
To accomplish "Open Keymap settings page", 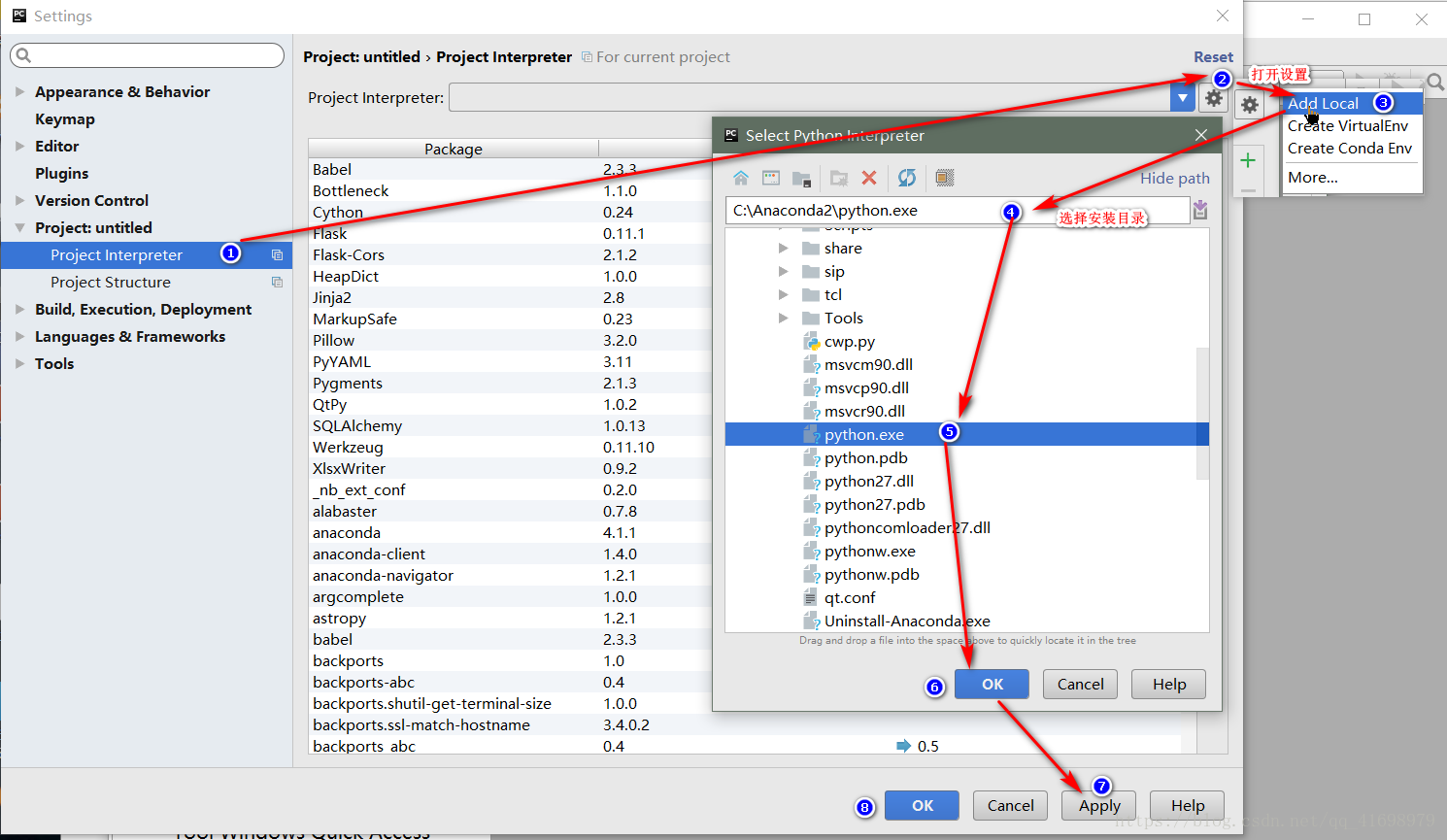I will 64,118.
